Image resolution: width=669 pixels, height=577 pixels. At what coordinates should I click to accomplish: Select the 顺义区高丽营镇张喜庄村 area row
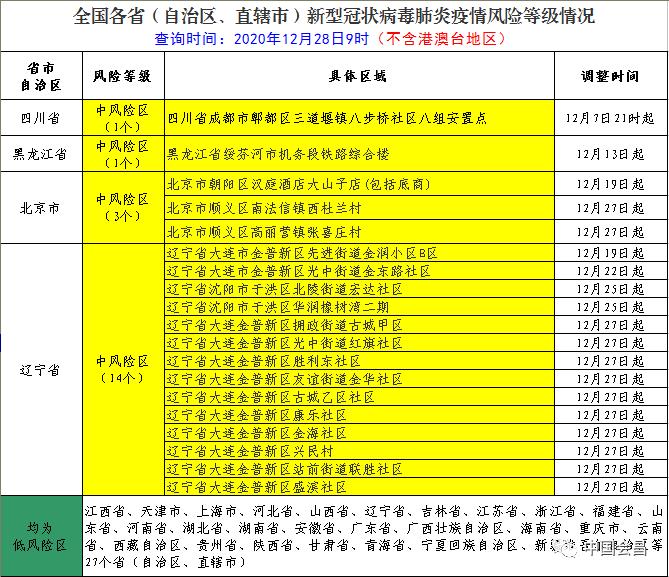(x=359, y=232)
